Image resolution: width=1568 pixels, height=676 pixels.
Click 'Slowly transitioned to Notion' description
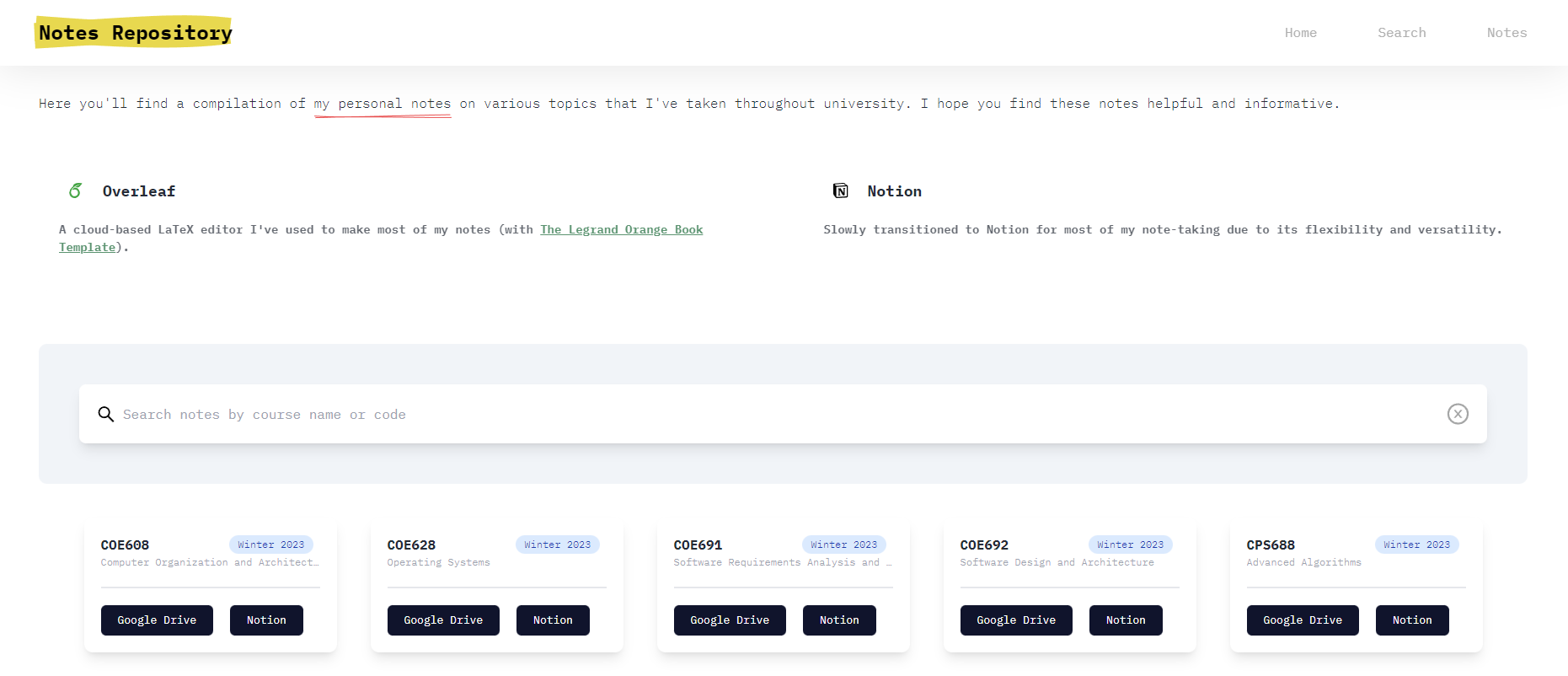pyautogui.click(x=1163, y=229)
